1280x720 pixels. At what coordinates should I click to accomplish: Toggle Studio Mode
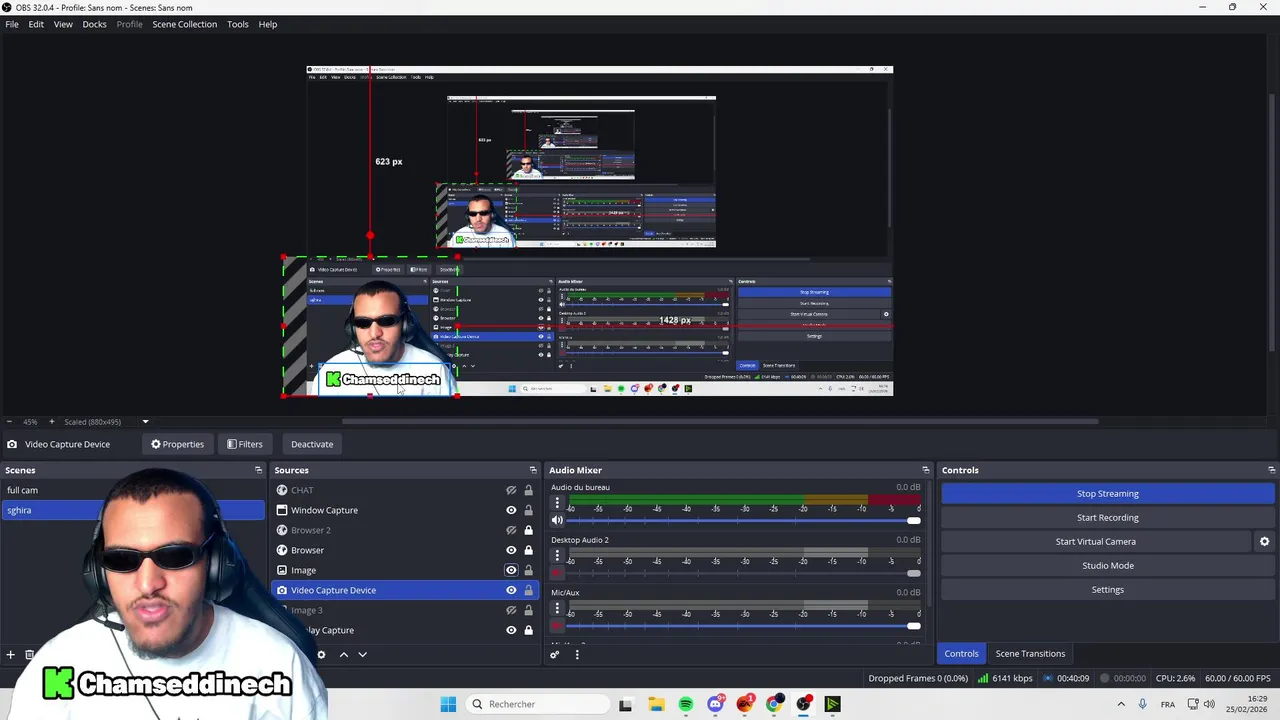pos(1107,565)
